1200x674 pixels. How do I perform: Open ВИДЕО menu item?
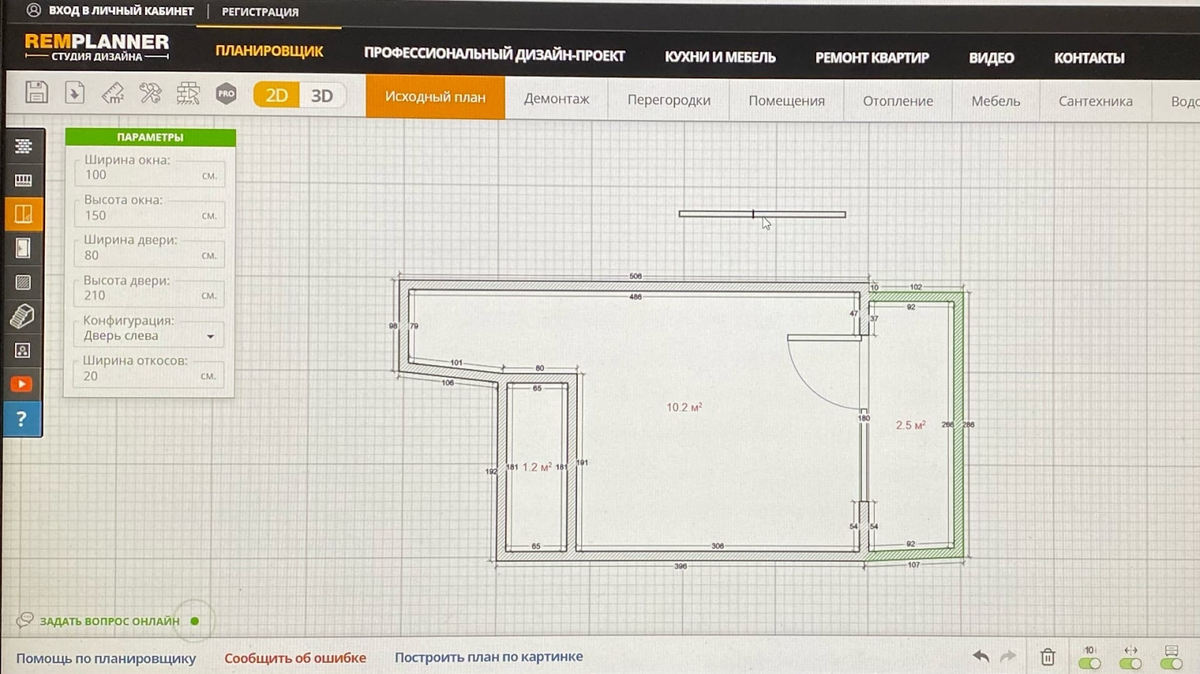point(991,58)
